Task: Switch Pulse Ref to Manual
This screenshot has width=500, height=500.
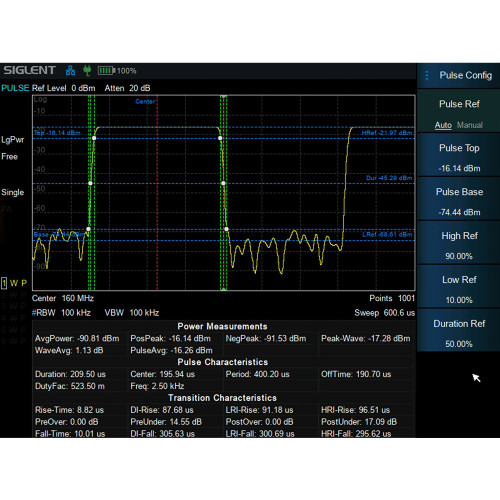Action: pyautogui.click(x=470, y=125)
